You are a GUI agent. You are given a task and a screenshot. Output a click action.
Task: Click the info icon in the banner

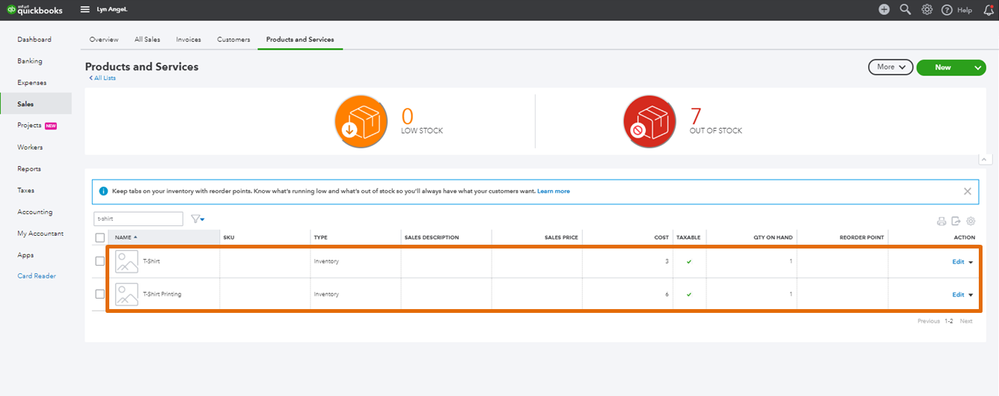pyautogui.click(x=103, y=191)
